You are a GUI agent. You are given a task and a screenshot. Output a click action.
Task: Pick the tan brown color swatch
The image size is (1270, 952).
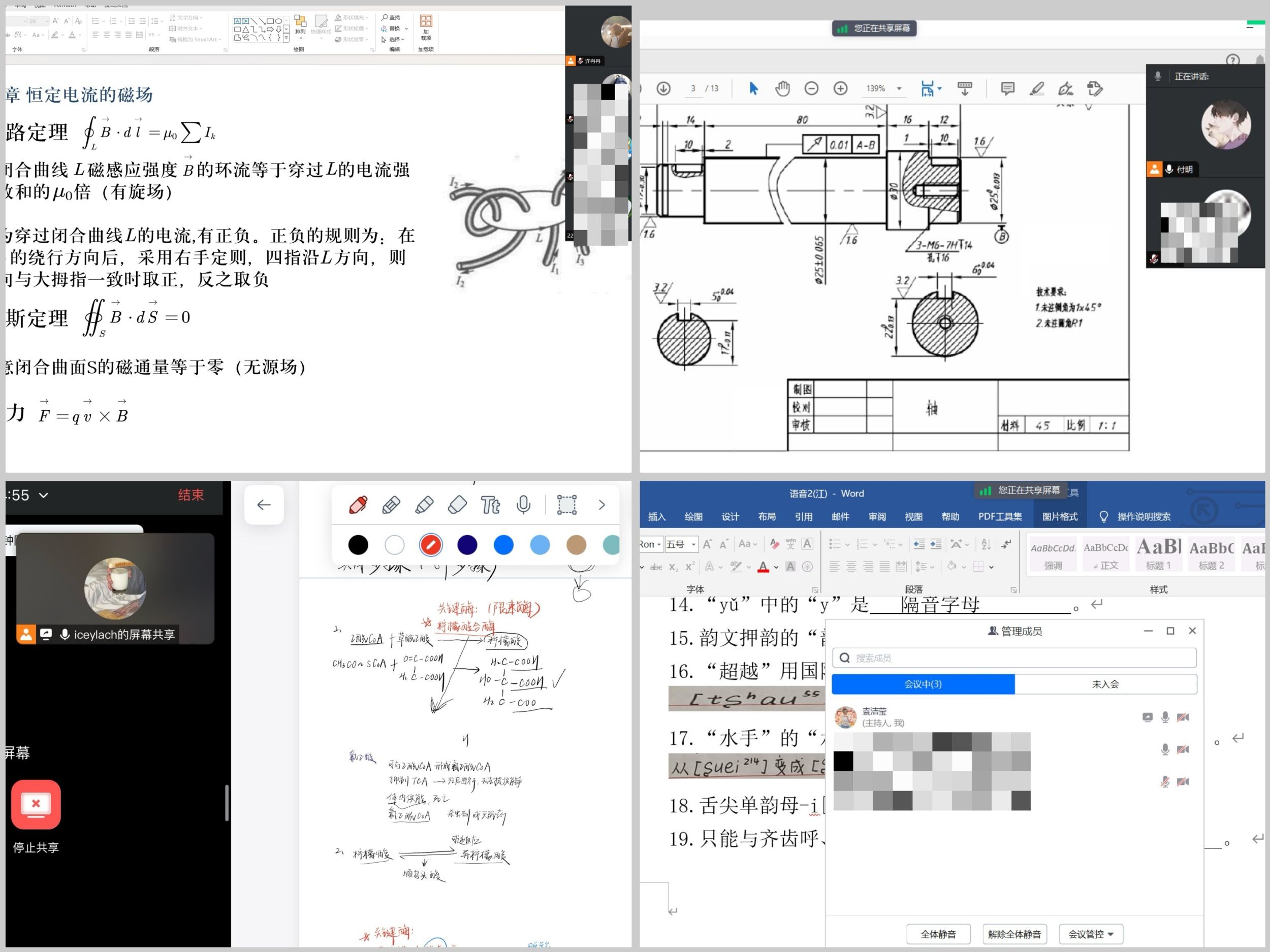[577, 545]
